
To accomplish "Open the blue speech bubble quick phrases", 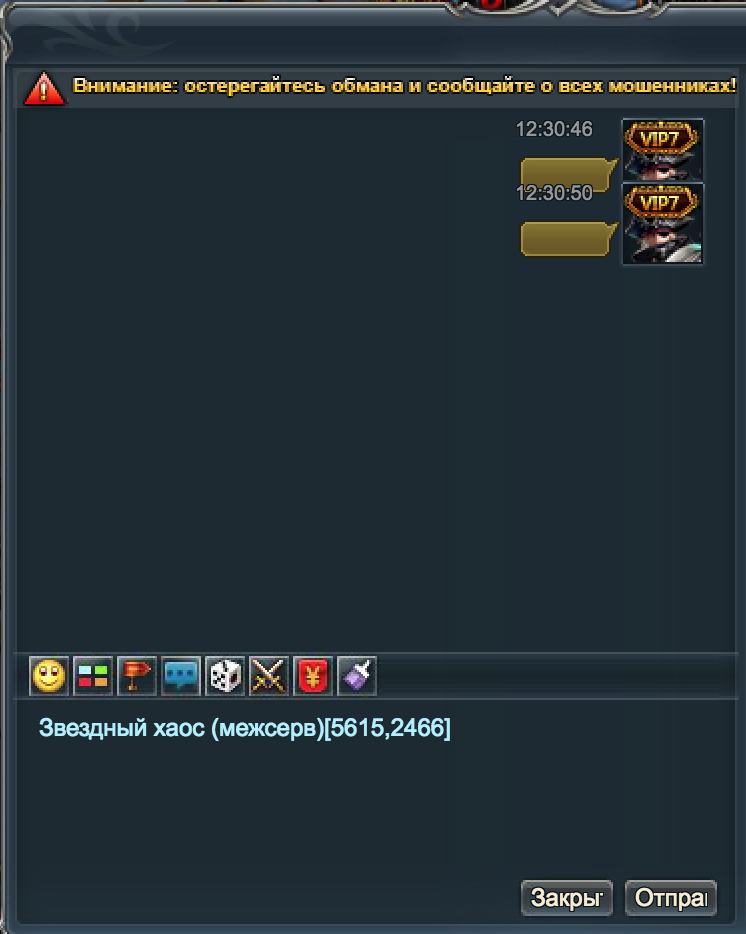I will tap(181, 676).
